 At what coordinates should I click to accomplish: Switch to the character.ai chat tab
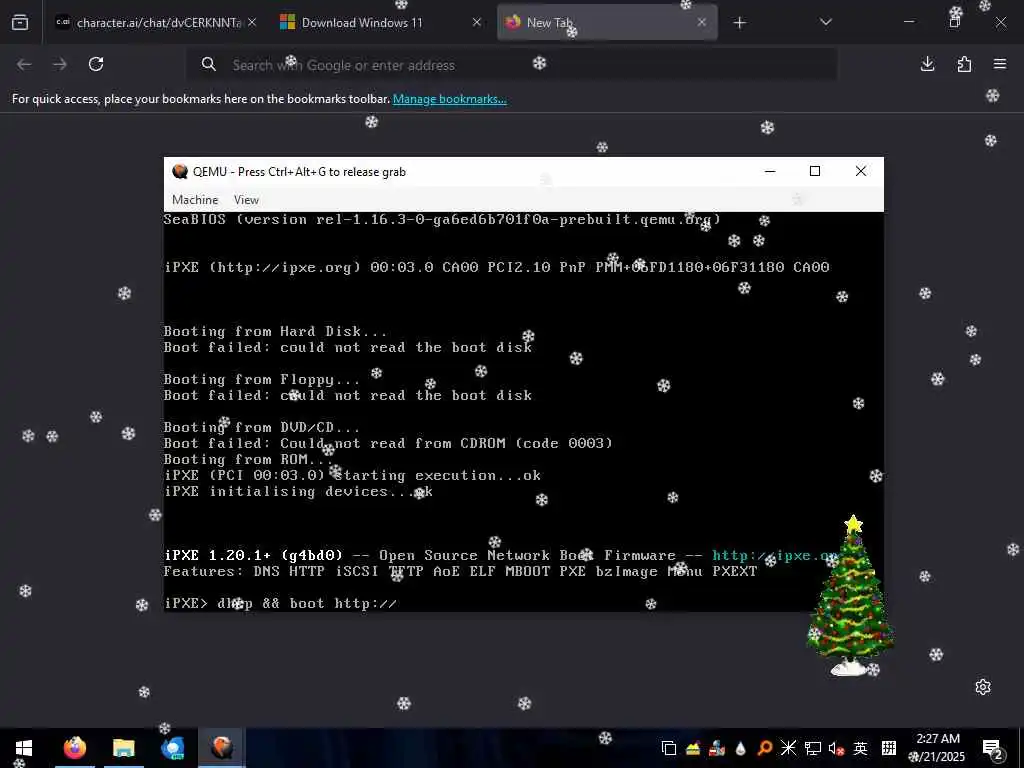pyautogui.click(x=155, y=22)
